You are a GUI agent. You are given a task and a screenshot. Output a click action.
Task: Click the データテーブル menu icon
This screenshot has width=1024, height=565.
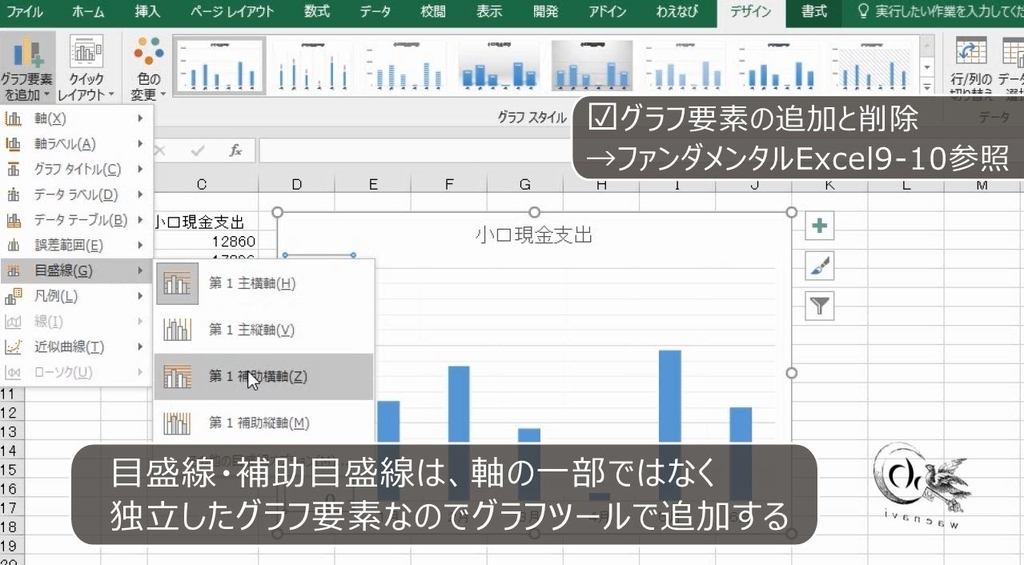(14, 220)
